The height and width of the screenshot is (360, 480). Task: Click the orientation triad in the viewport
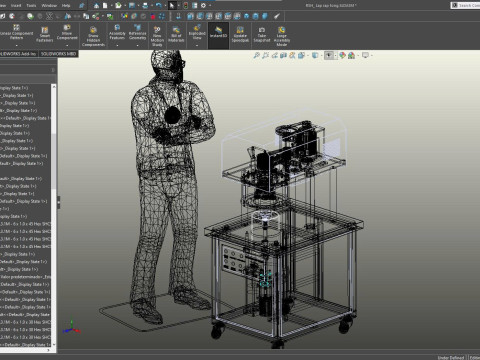point(72,328)
